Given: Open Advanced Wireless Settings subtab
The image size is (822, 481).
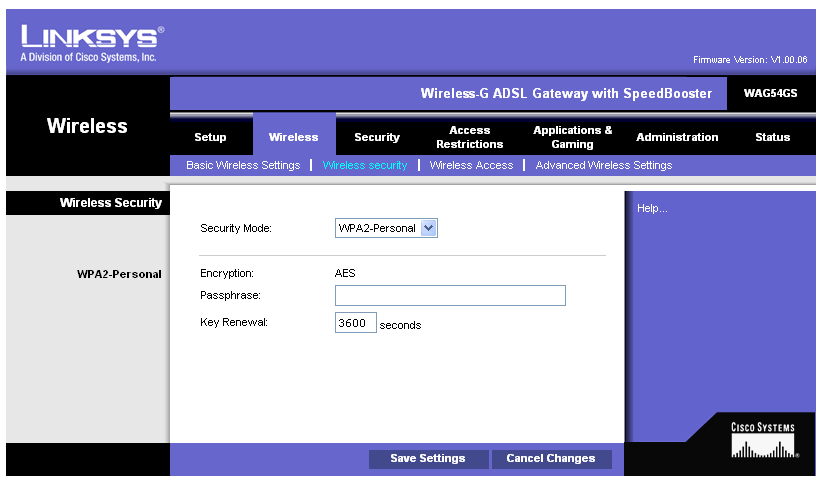Looking at the screenshot, I should 603,165.
